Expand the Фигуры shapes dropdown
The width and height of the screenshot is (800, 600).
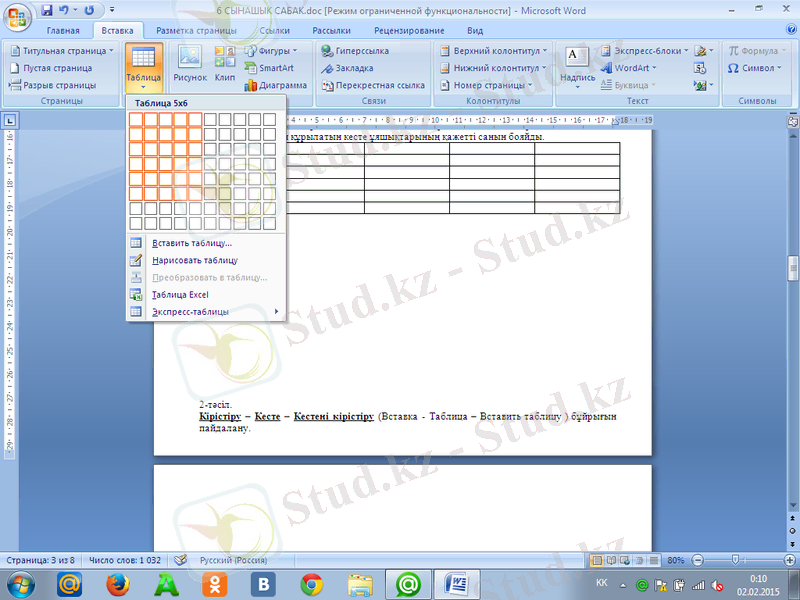(270, 50)
